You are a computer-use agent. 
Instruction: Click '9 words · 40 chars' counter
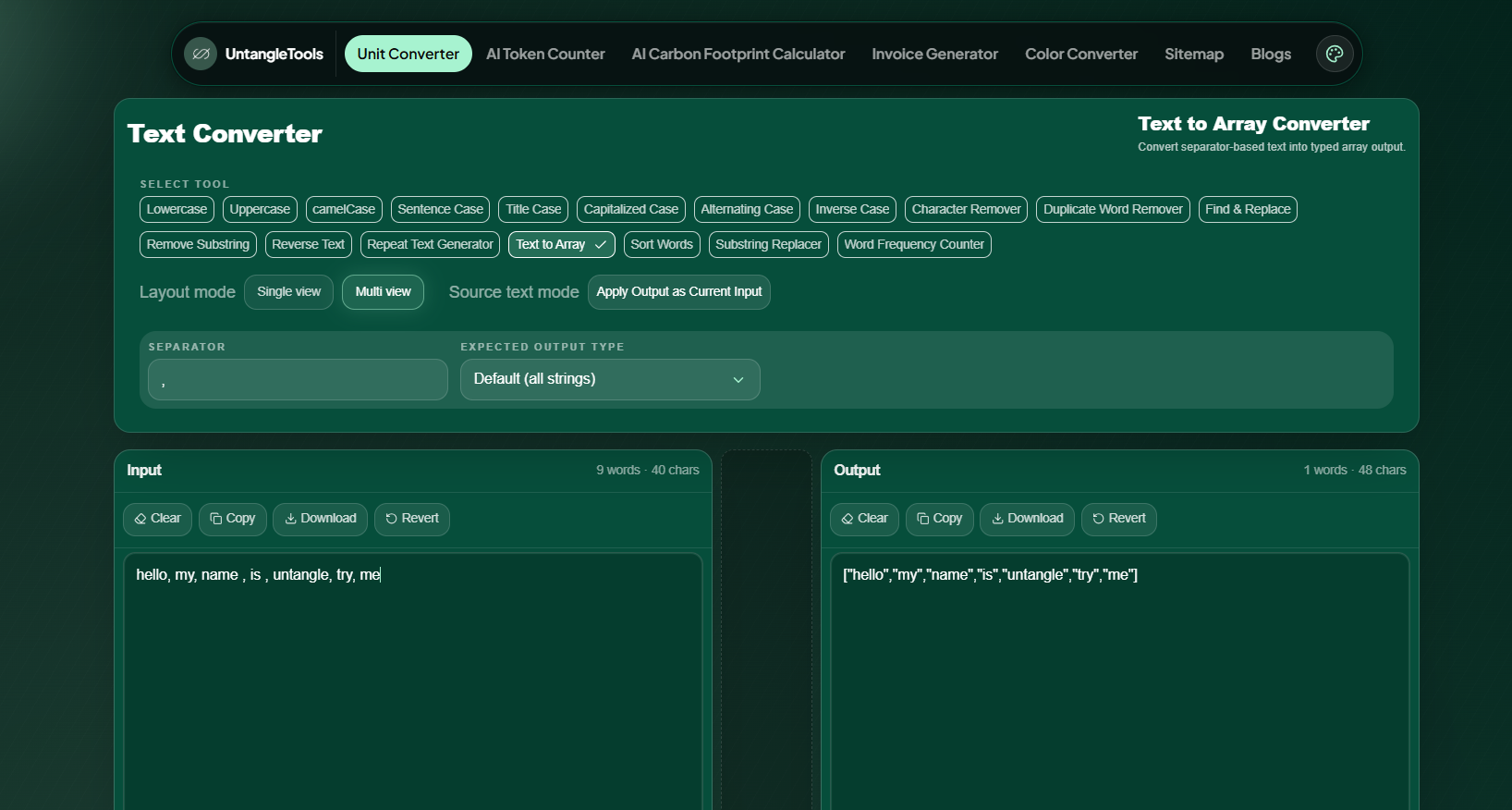tap(648, 471)
